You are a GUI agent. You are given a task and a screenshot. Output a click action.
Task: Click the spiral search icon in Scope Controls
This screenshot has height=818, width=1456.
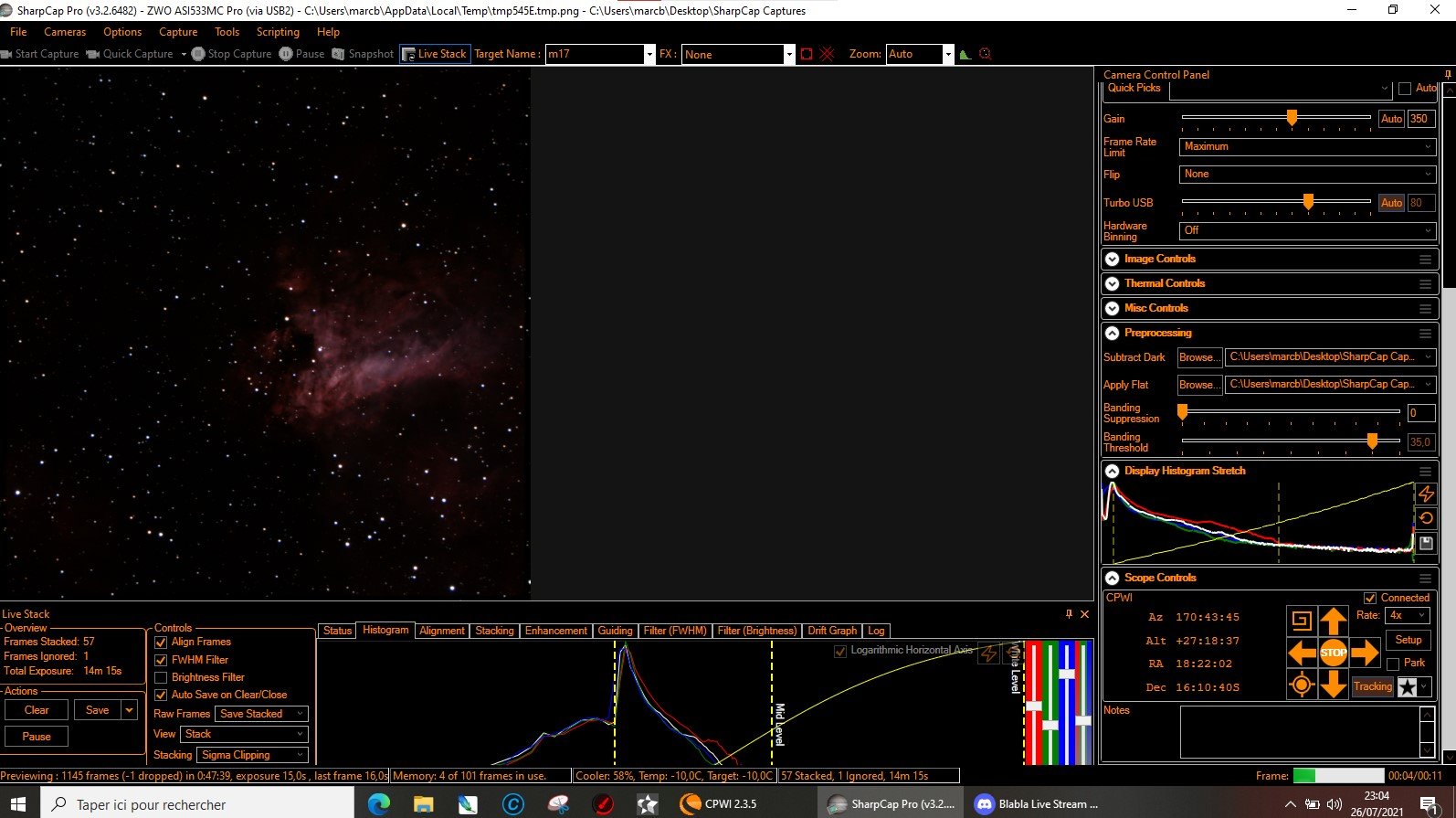pyautogui.click(x=1302, y=621)
